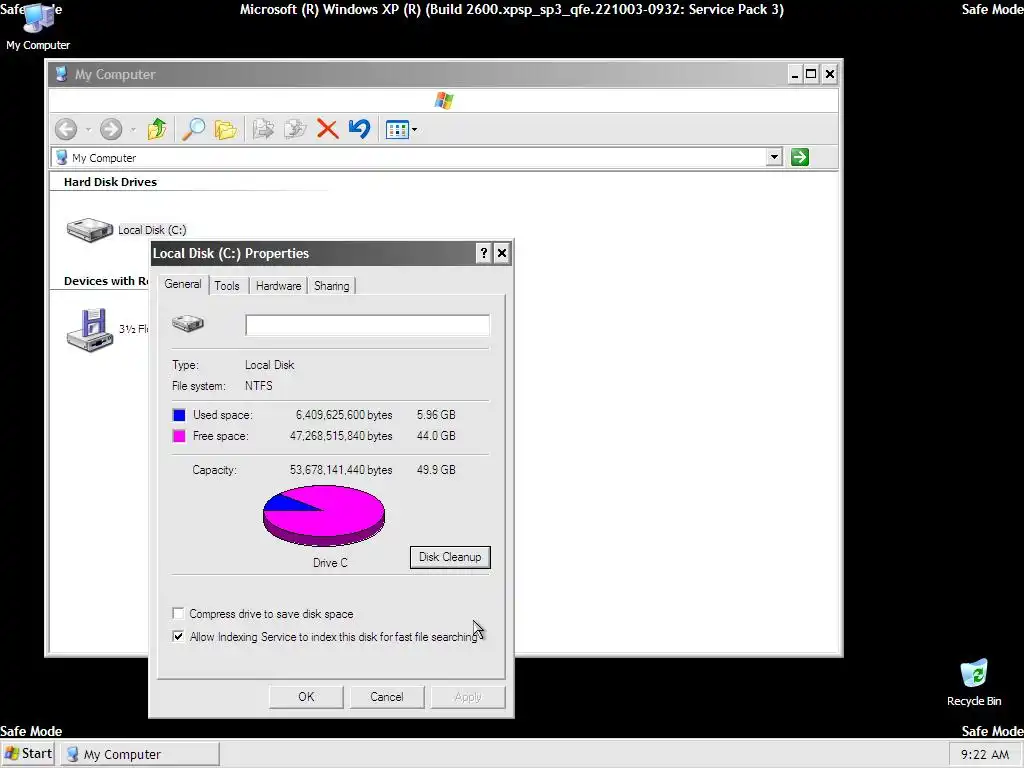The image size is (1024, 768).
Task: Toggle the Folders pane icon
Action: coord(225,129)
